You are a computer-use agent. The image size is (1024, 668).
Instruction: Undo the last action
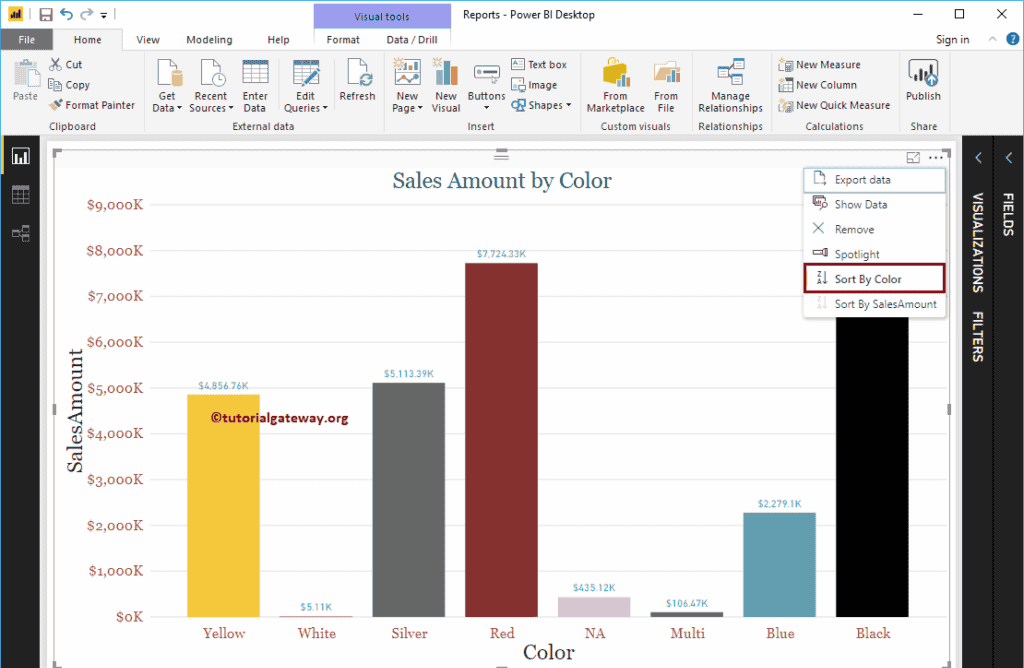click(67, 14)
